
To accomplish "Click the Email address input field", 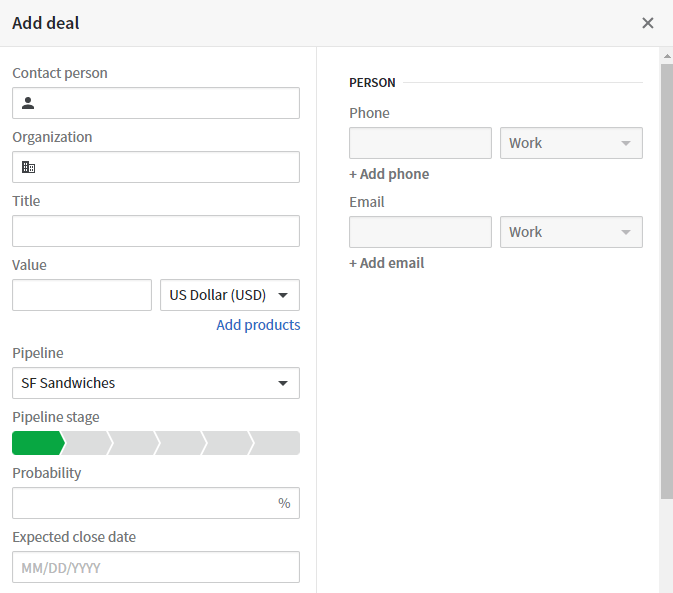I will click(420, 232).
